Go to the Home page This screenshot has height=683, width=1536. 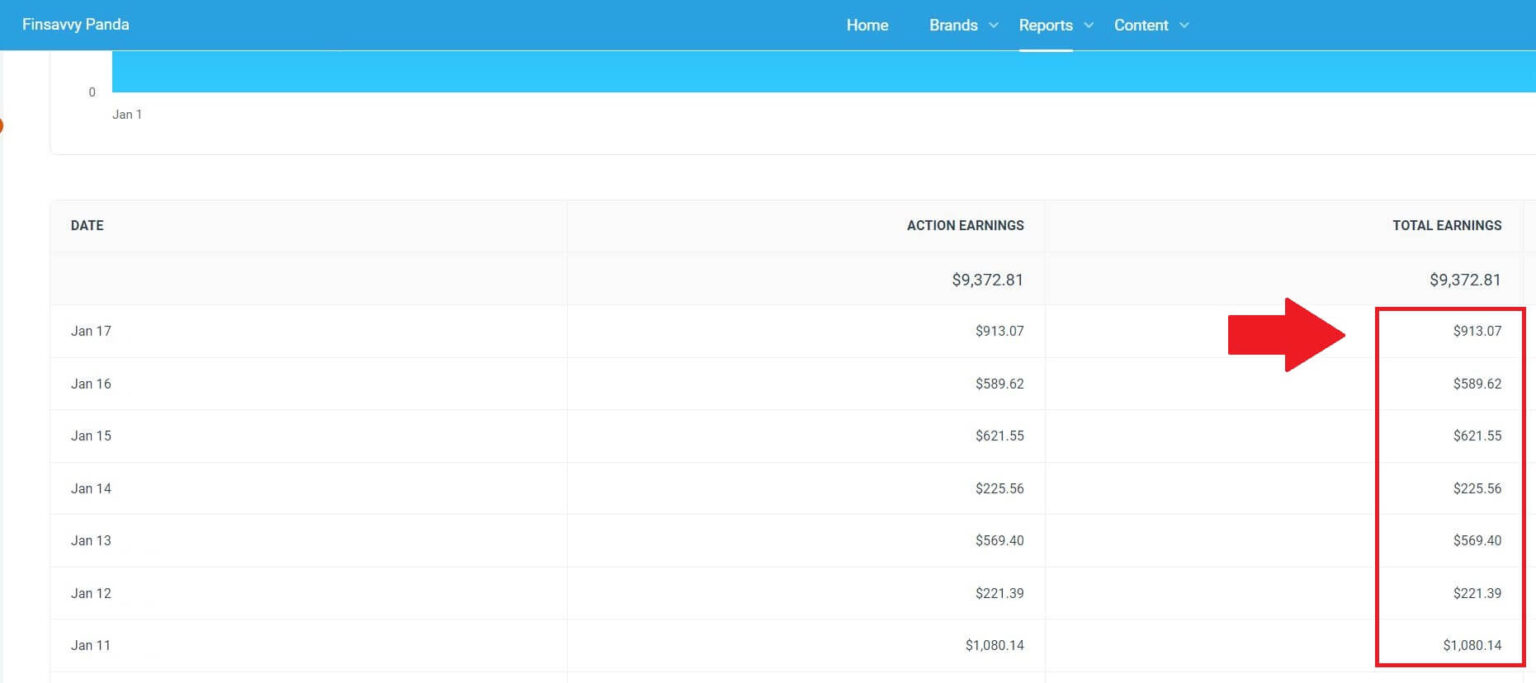[x=867, y=25]
